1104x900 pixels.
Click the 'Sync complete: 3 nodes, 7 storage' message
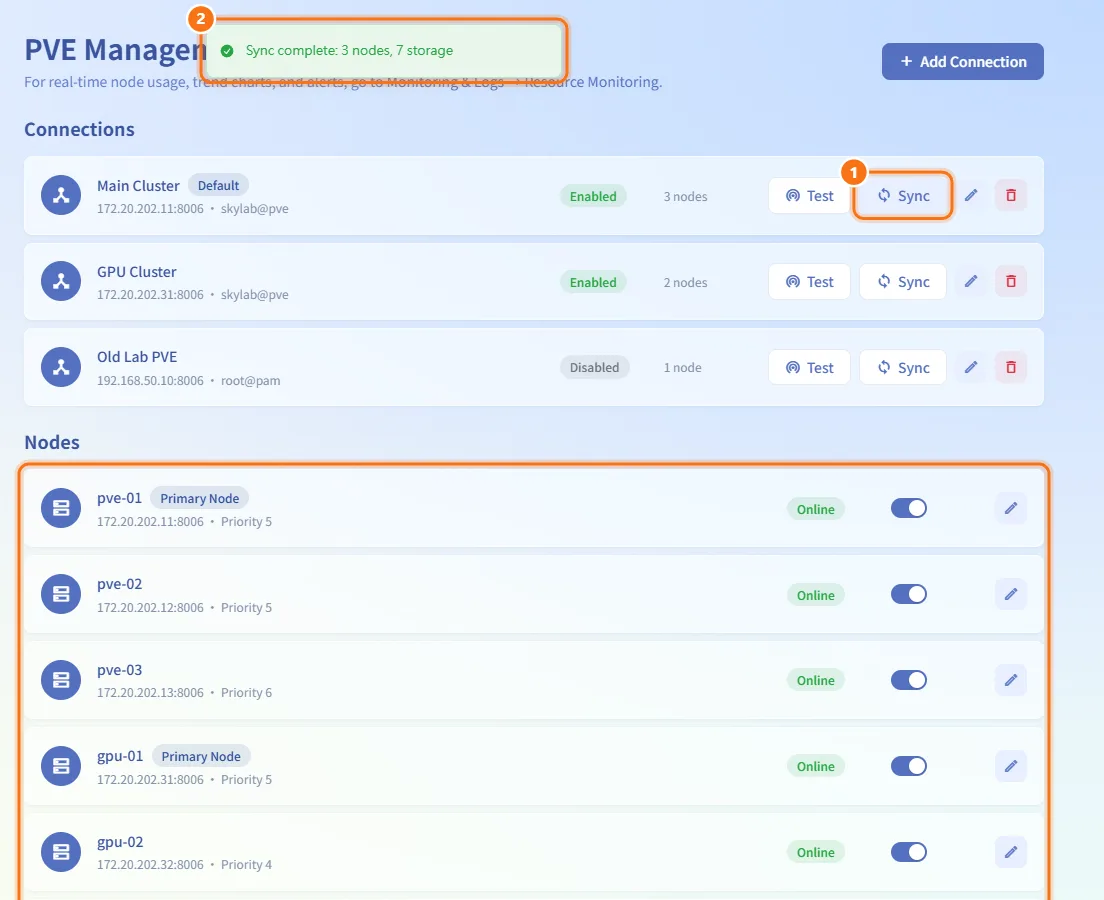click(349, 51)
